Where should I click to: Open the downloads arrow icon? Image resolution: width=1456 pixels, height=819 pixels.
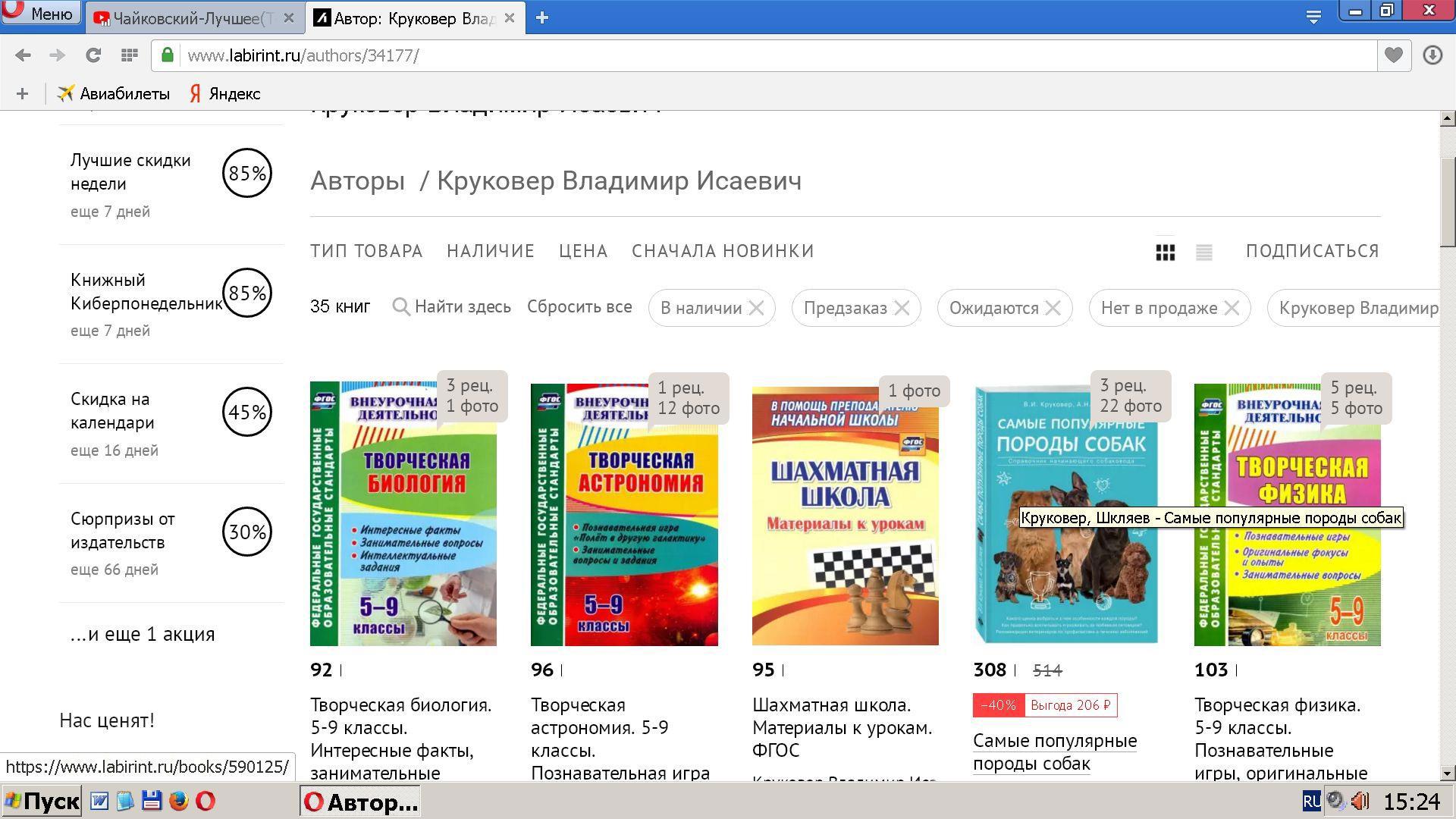coord(1432,55)
